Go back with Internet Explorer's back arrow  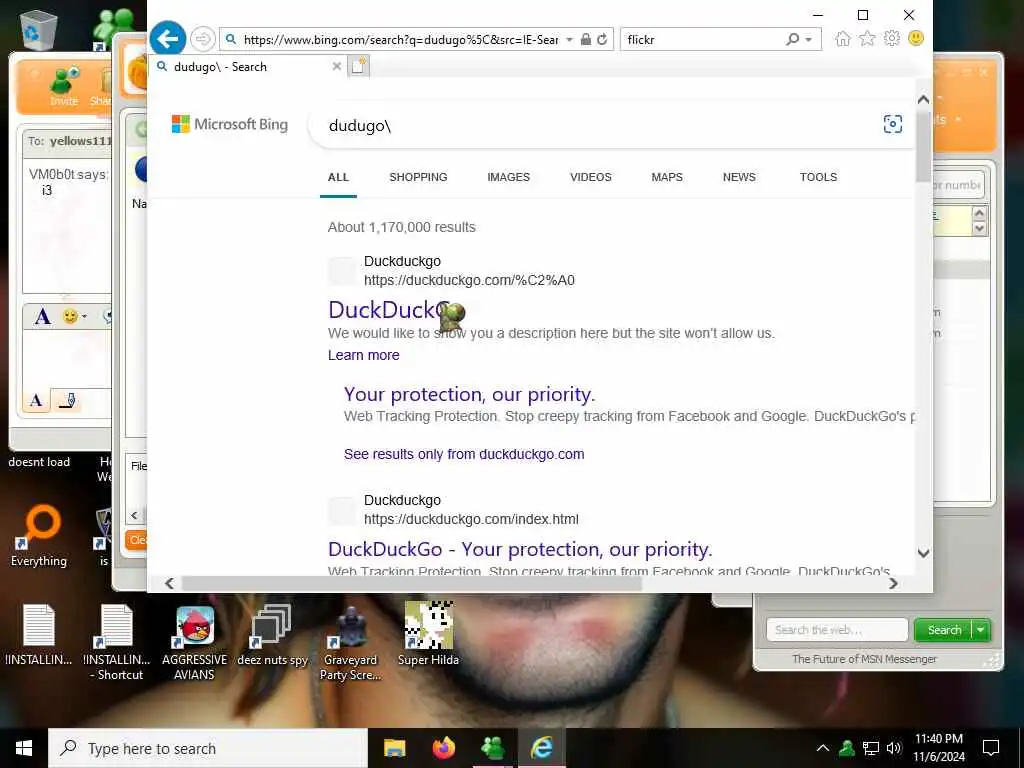click(168, 39)
